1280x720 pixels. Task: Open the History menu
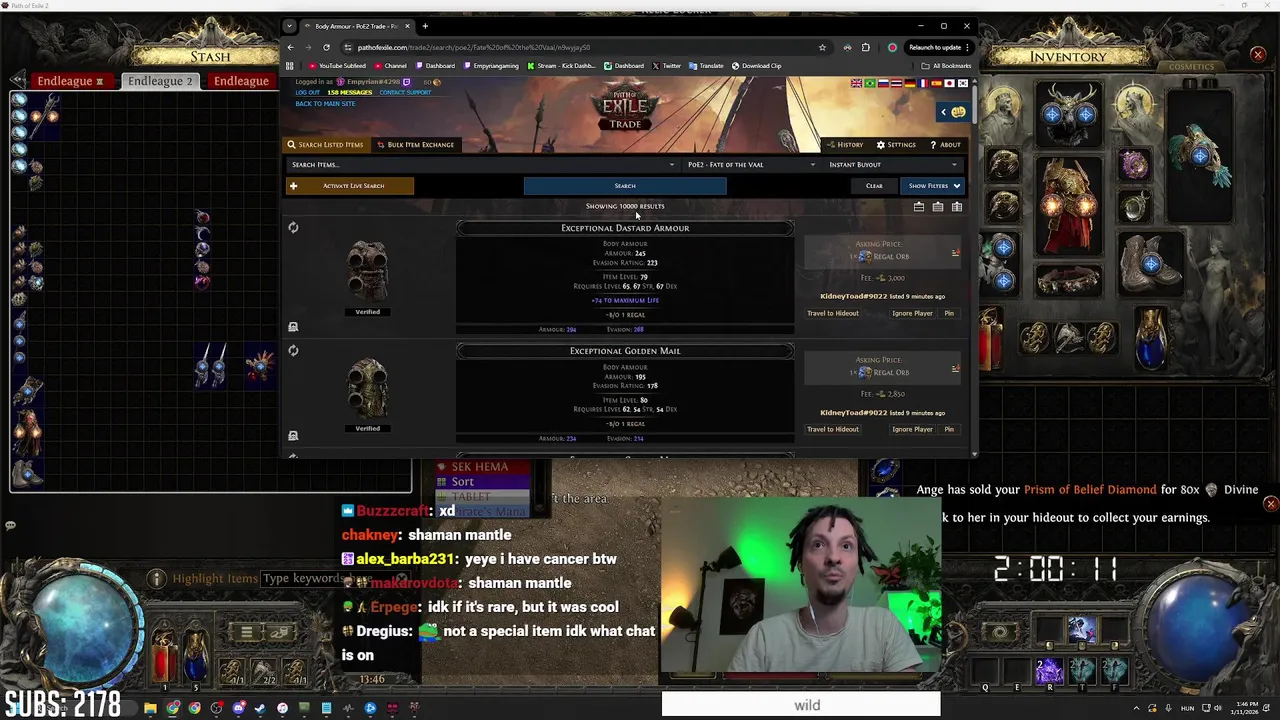[844, 145]
